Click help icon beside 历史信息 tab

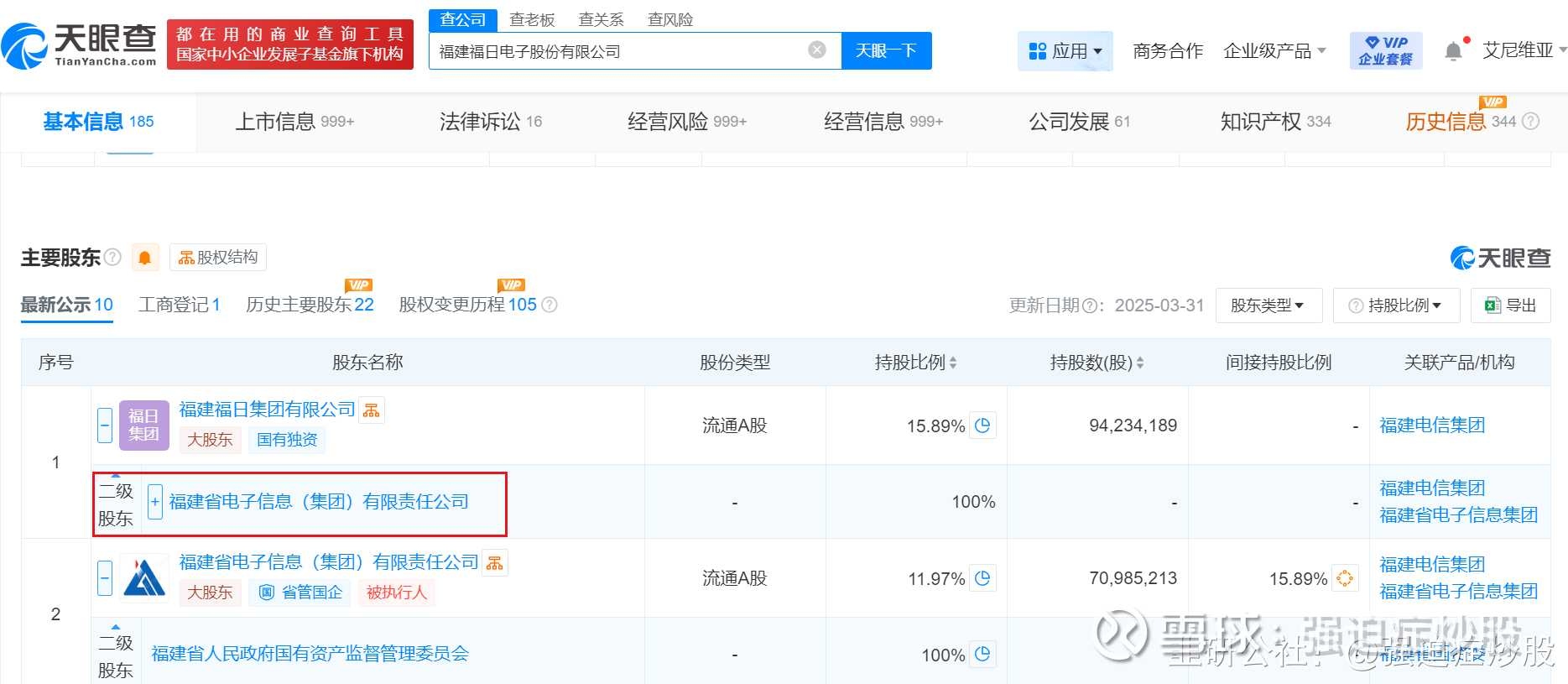pos(1530,122)
